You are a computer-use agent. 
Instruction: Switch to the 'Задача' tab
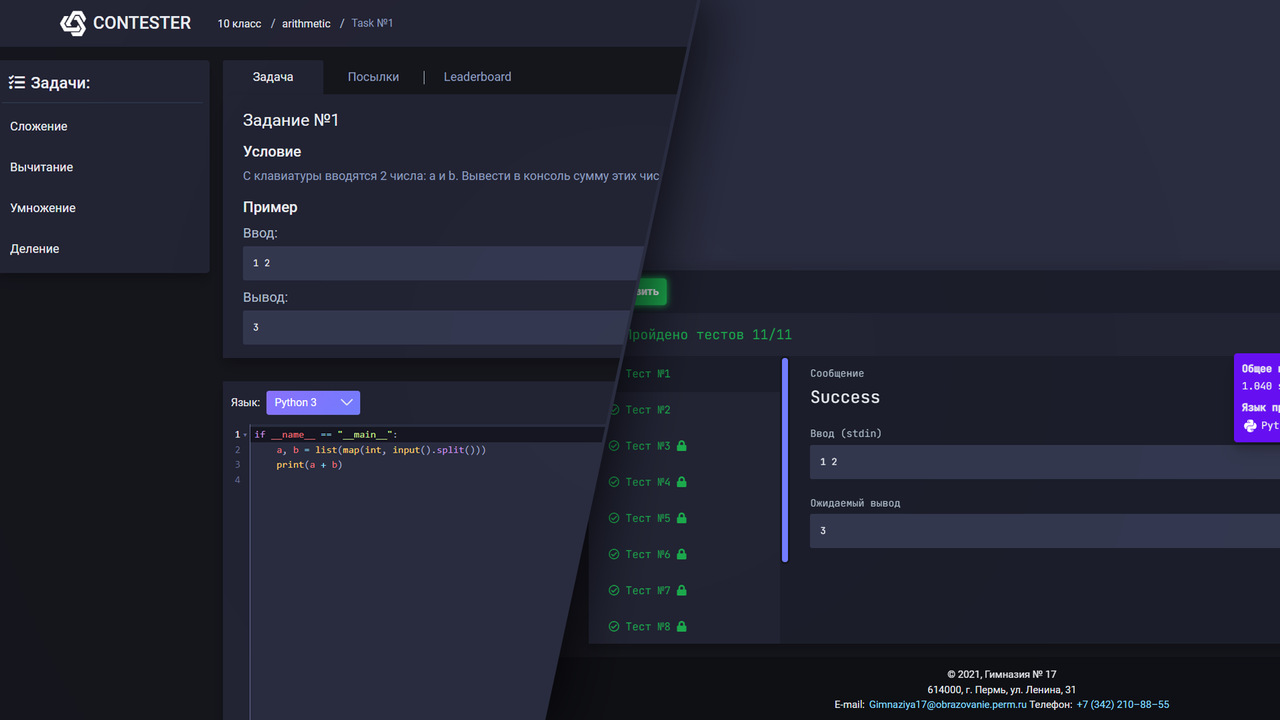coord(273,77)
